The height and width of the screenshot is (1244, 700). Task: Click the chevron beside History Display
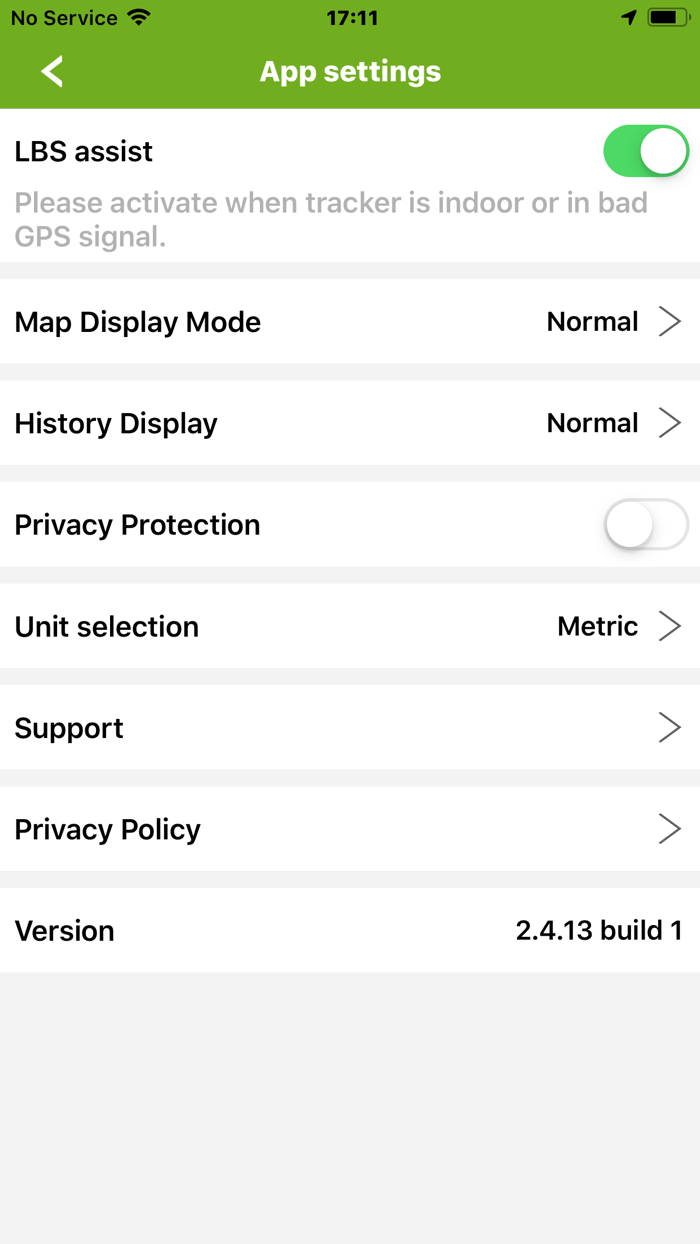pos(670,422)
